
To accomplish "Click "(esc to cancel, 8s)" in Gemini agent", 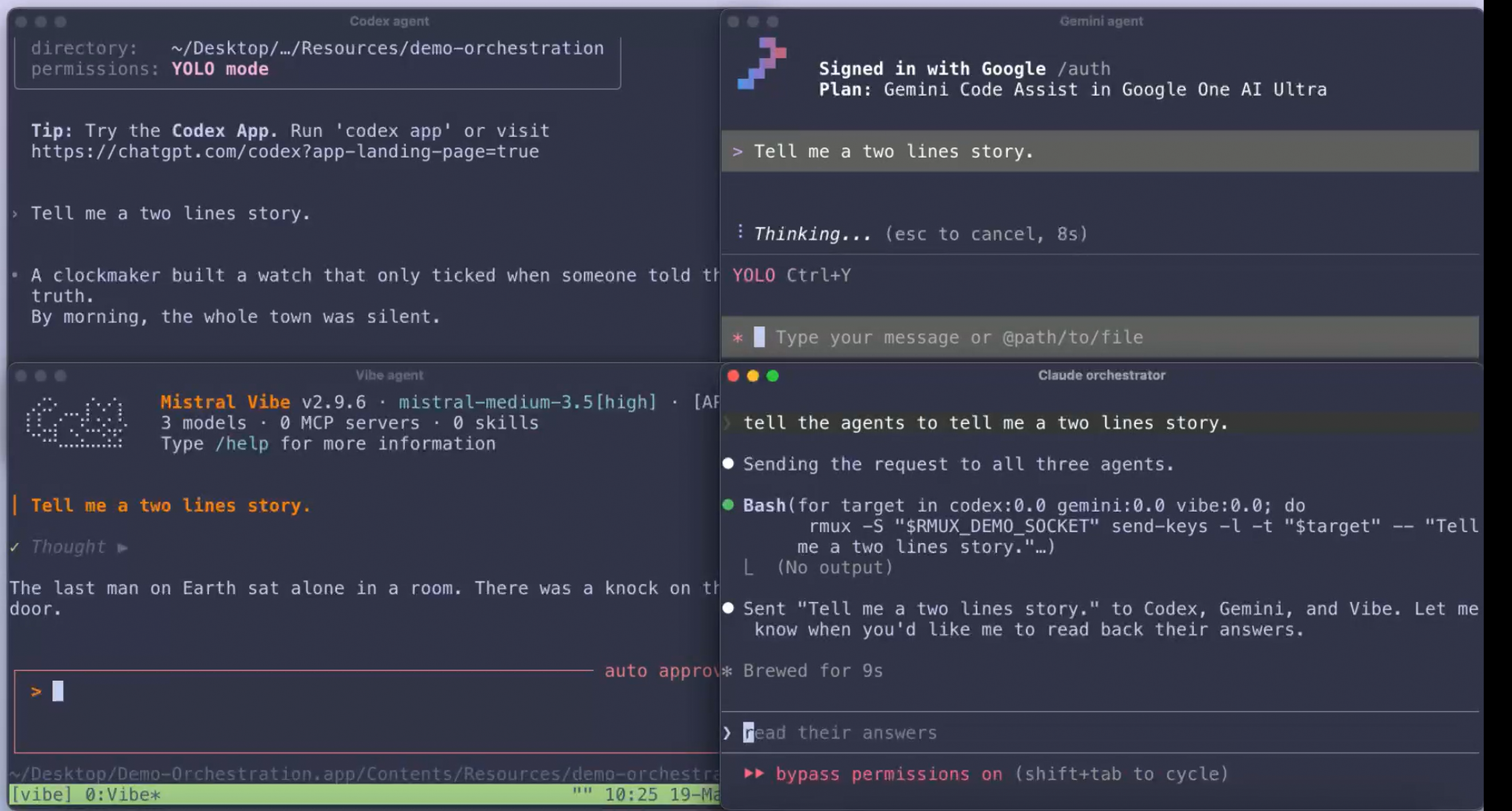I will pos(986,234).
